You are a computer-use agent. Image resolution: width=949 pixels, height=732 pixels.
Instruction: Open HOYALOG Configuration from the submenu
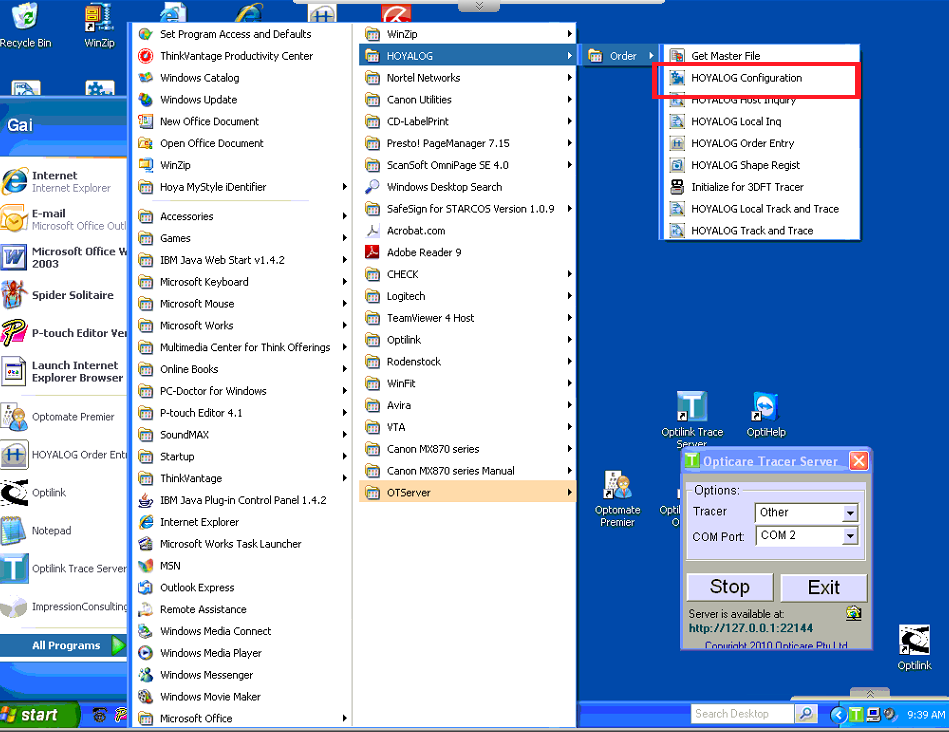pos(761,78)
